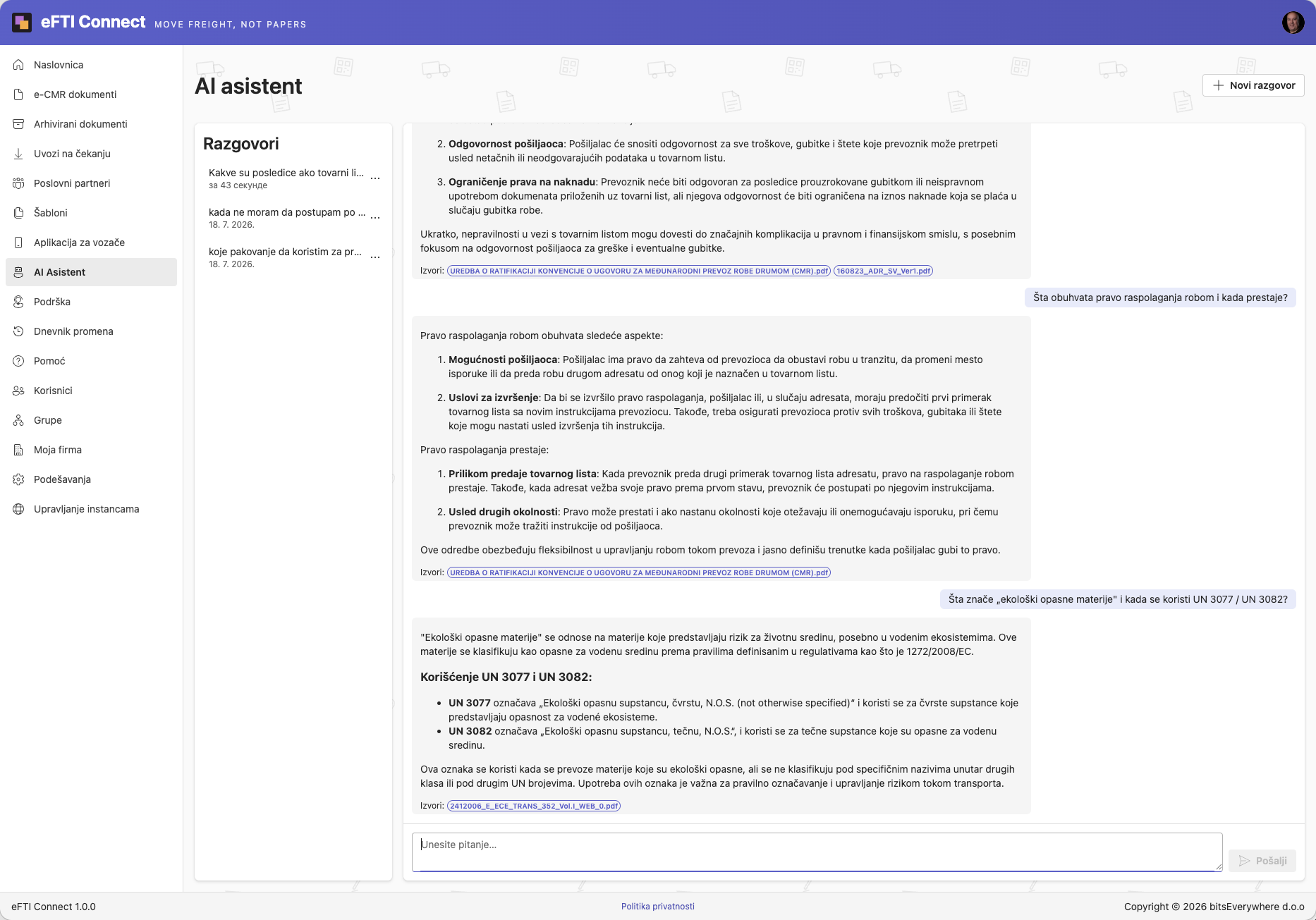Click the question 'Šta obuhvata pravo raspolaganja robom'

[x=1160, y=298]
